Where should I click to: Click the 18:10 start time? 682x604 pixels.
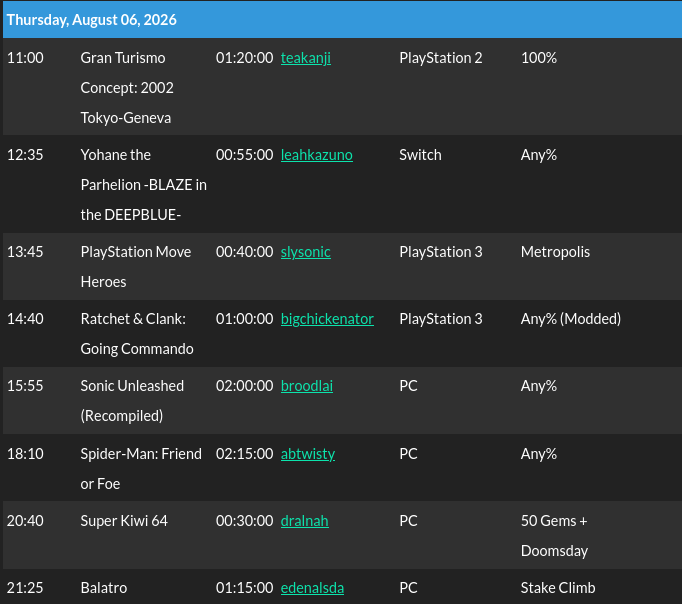click(x=25, y=454)
